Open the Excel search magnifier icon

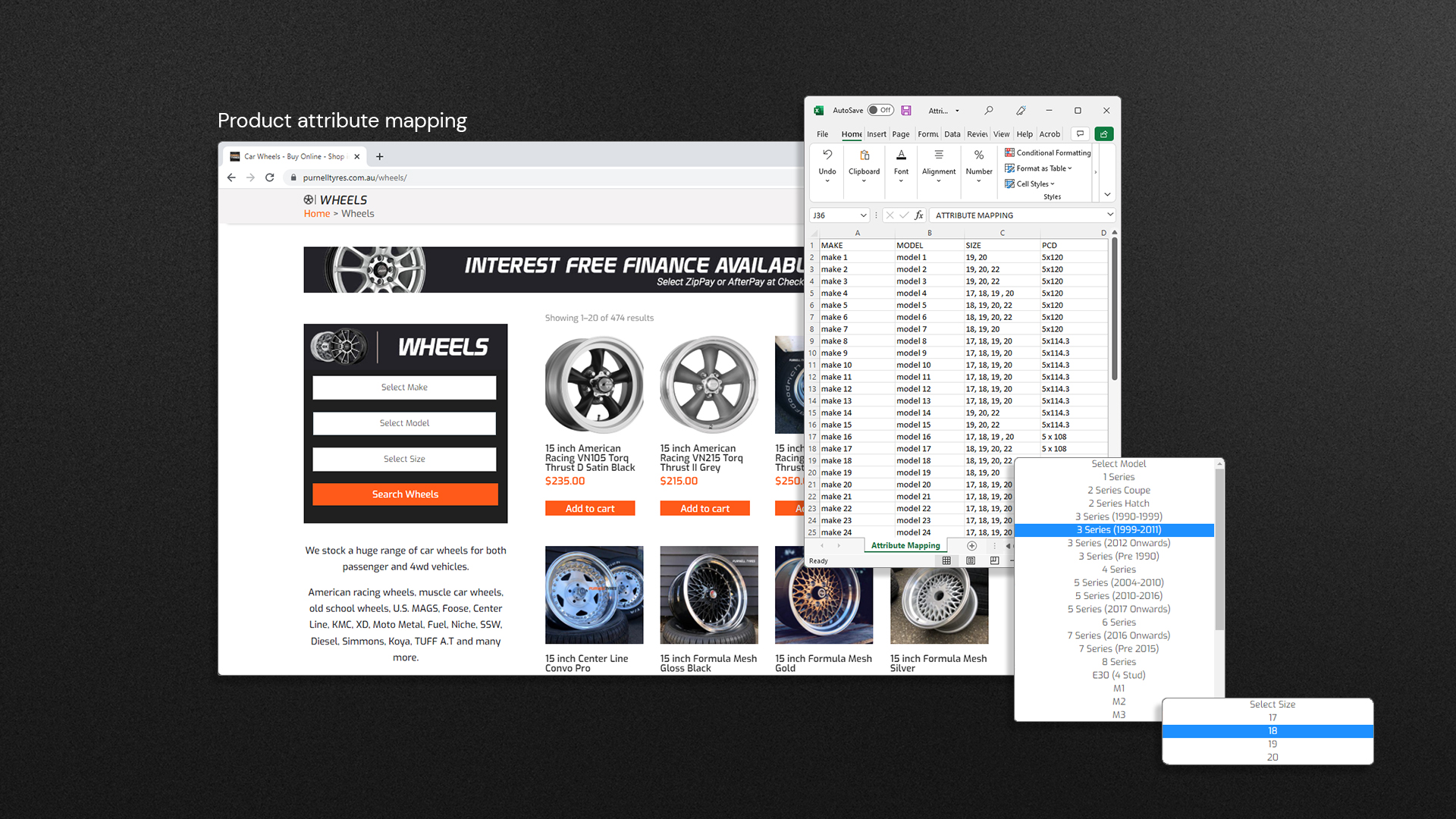(x=988, y=110)
